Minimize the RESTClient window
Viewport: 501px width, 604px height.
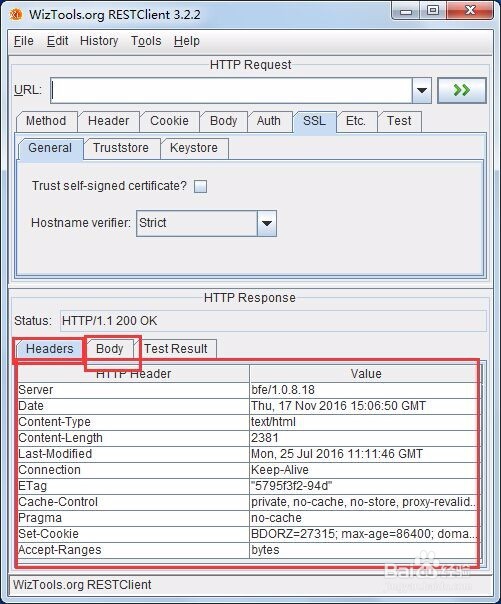pyautogui.click(x=406, y=10)
